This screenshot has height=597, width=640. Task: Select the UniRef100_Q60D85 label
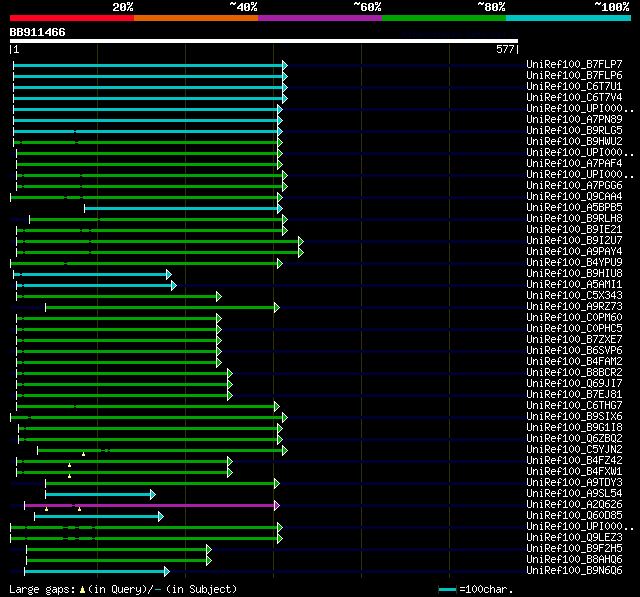click(x=574, y=516)
